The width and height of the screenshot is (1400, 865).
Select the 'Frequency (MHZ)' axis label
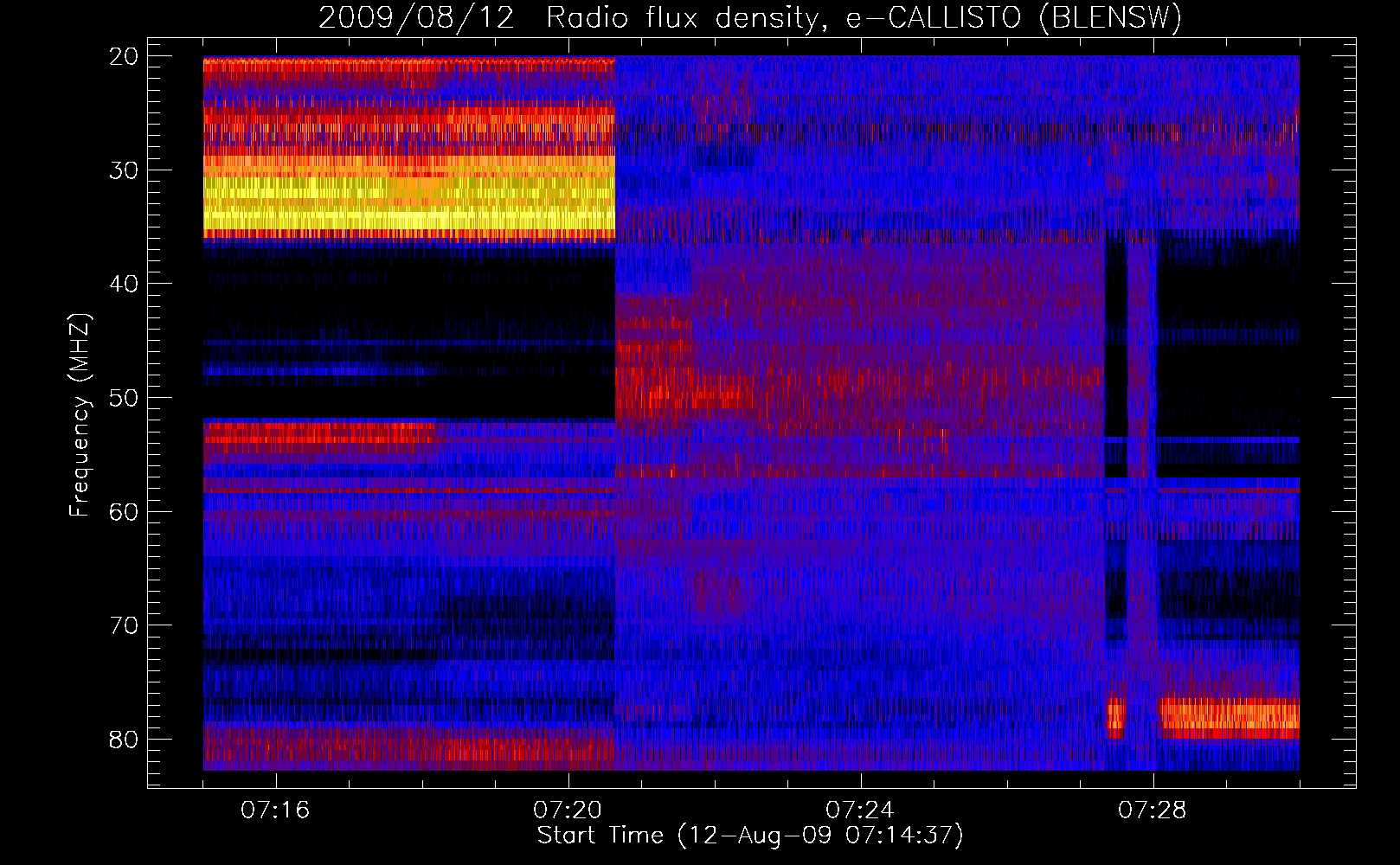coord(80,415)
